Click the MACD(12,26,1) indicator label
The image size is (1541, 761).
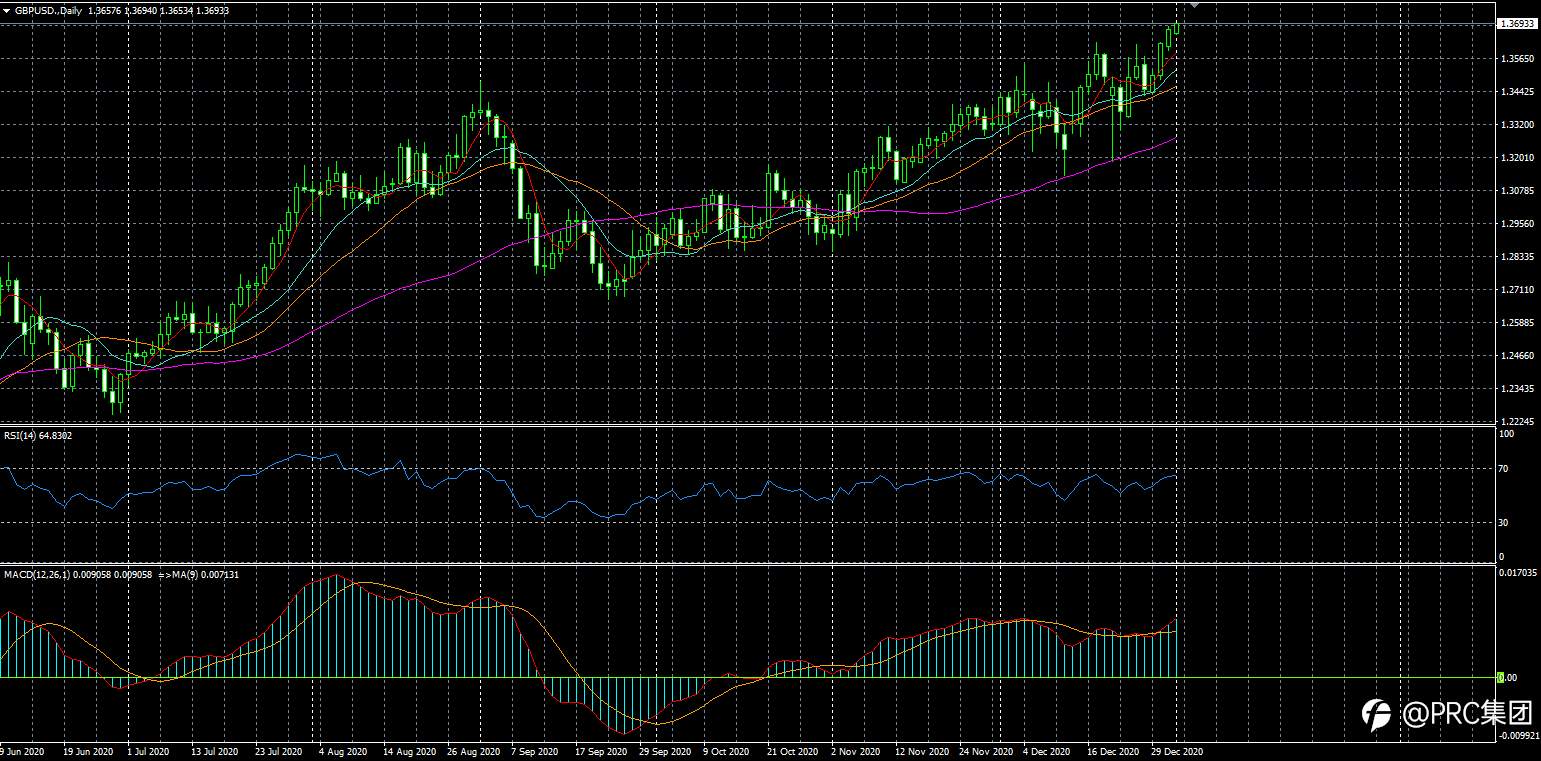35,575
